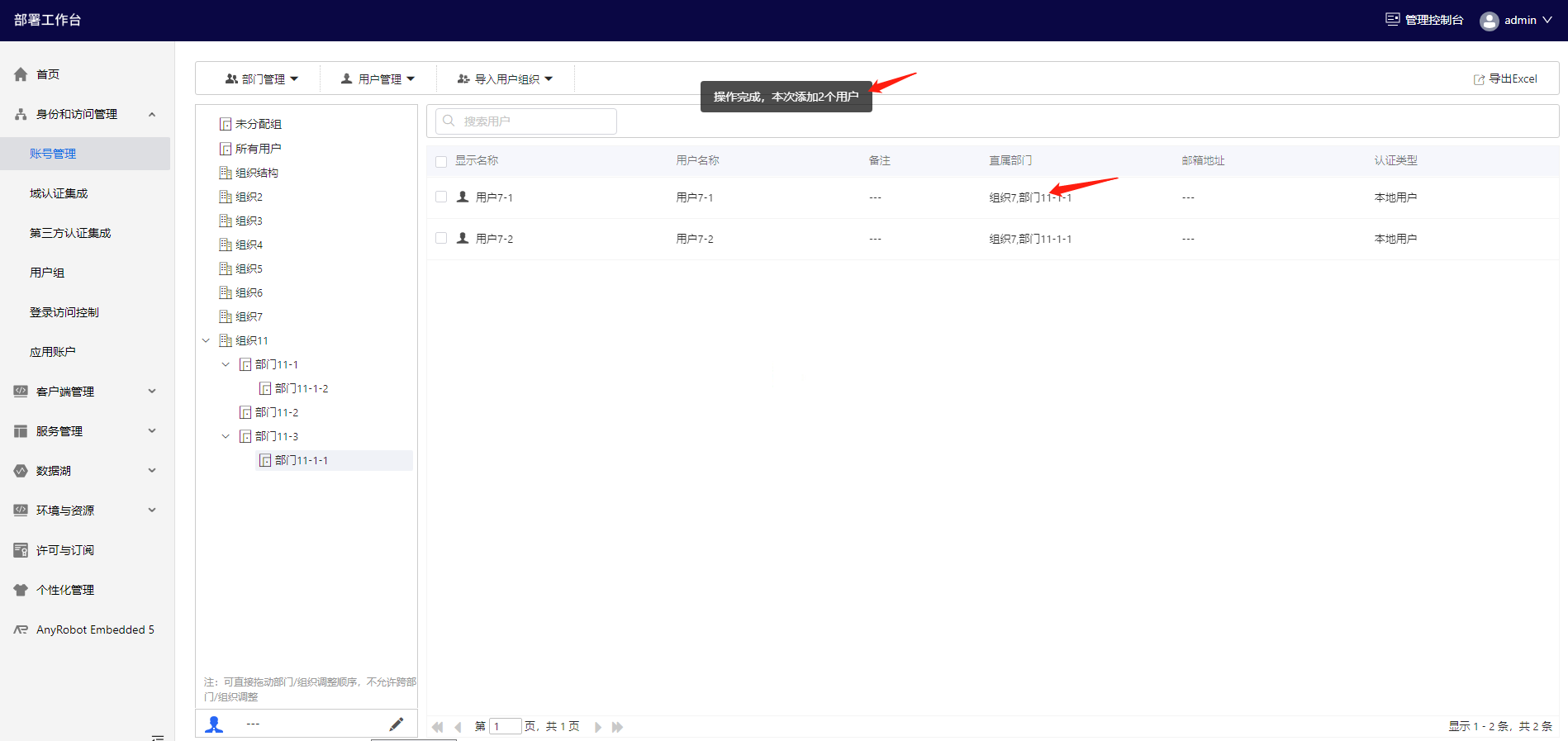Open the 部门管理 dropdown
Viewport: 1568px width, 741px height.
coord(261,79)
